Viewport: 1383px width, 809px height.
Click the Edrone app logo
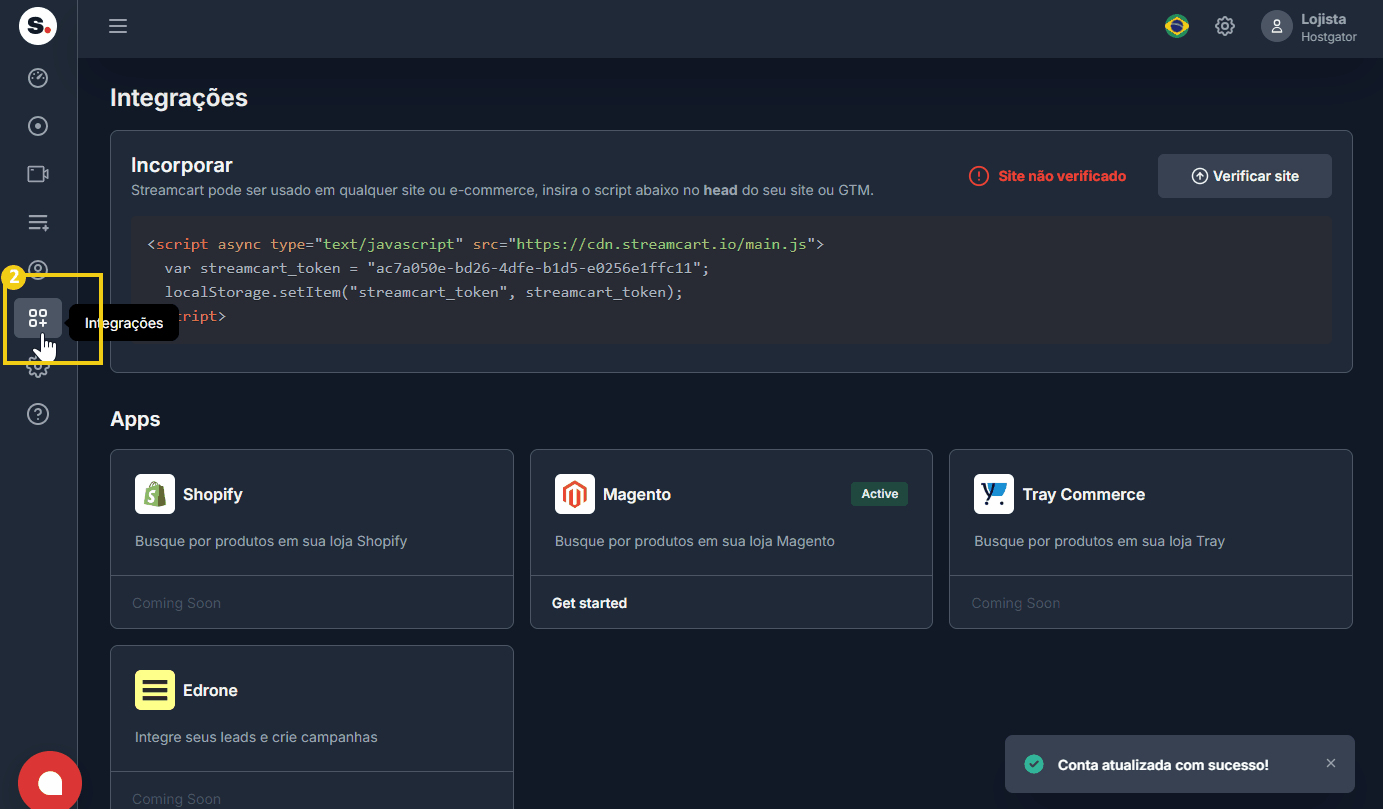tap(155, 690)
